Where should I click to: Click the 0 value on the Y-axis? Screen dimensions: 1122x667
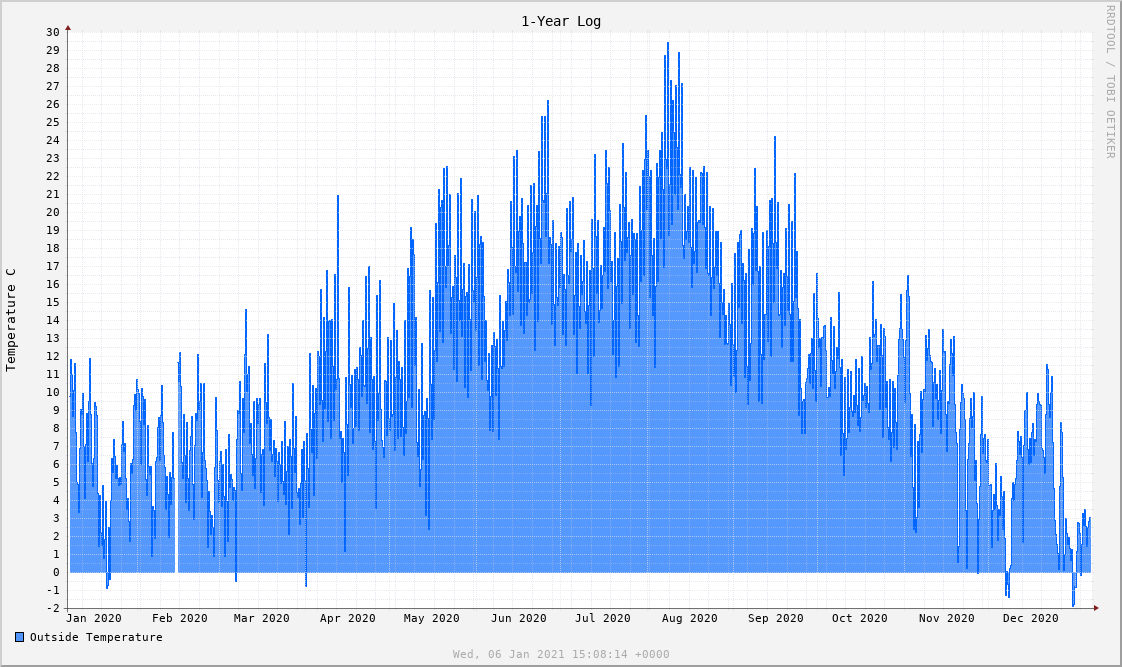coord(56,572)
